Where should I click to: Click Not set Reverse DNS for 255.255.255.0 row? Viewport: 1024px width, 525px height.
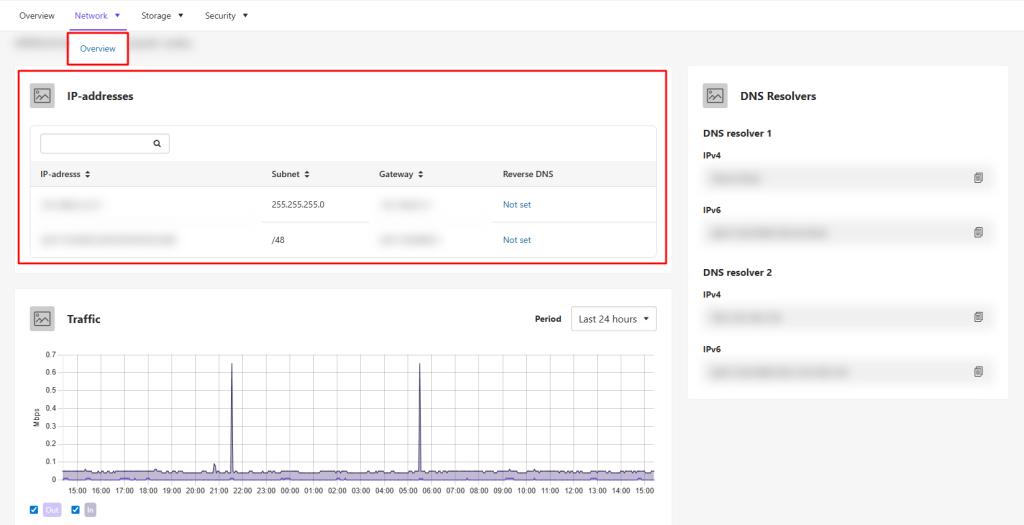(517, 204)
